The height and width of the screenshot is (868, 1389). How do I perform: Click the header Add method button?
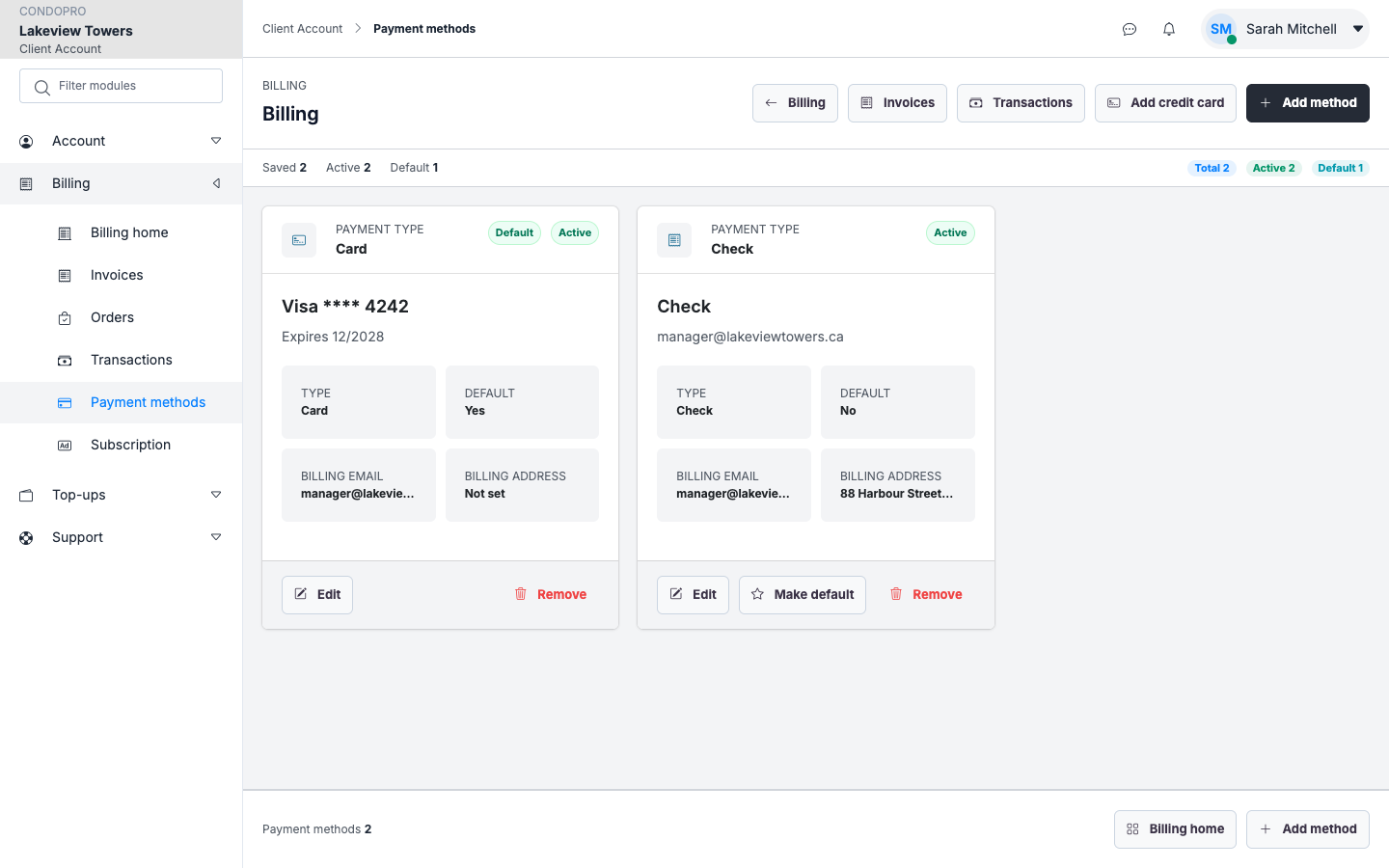click(1308, 103)
